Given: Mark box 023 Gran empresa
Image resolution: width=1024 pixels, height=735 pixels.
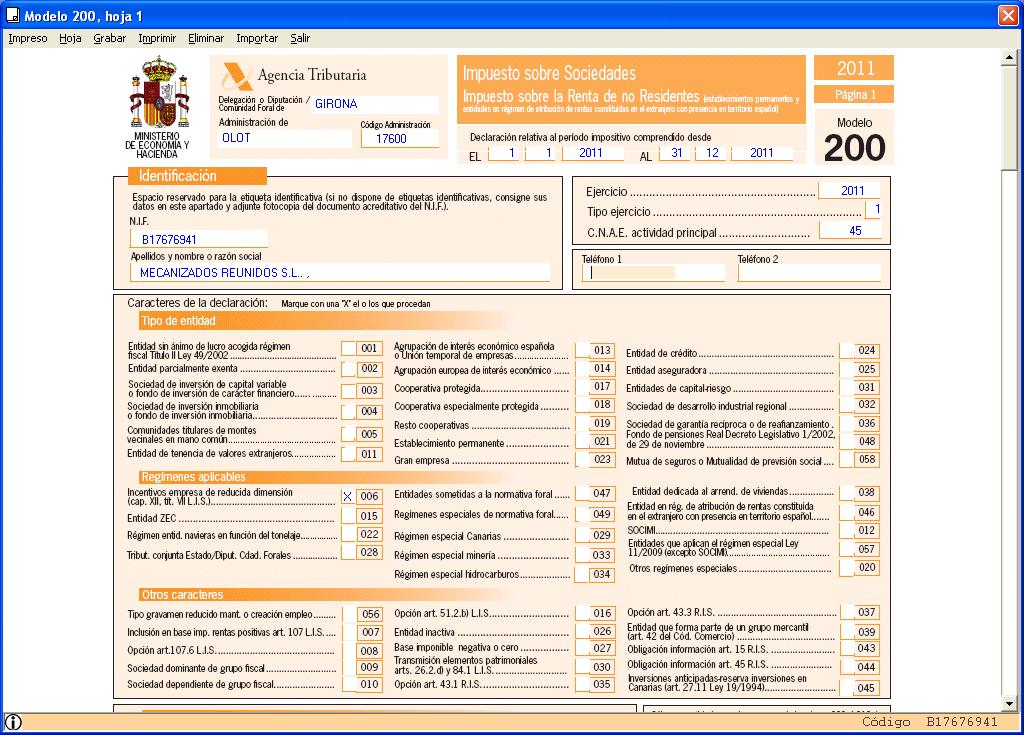Looking at the screenshot, I should [x=582, y=459].
